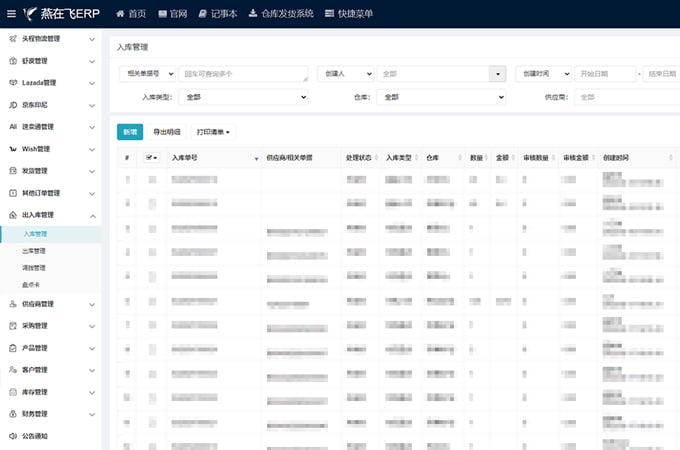Click the 首页 home icon in top bar
This screenshot has width=680, height=450.
click(121, 14)
